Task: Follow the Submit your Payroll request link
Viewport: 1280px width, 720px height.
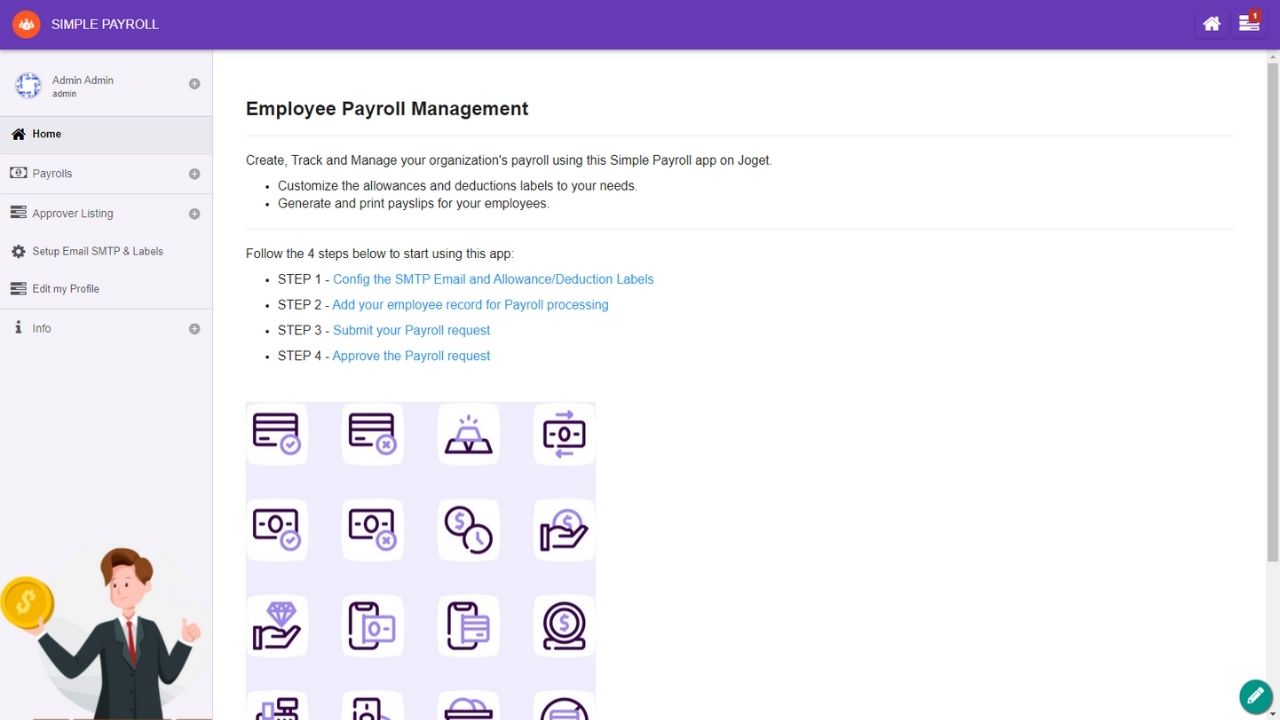Action: pyautogui.click(x=411, y=330)
